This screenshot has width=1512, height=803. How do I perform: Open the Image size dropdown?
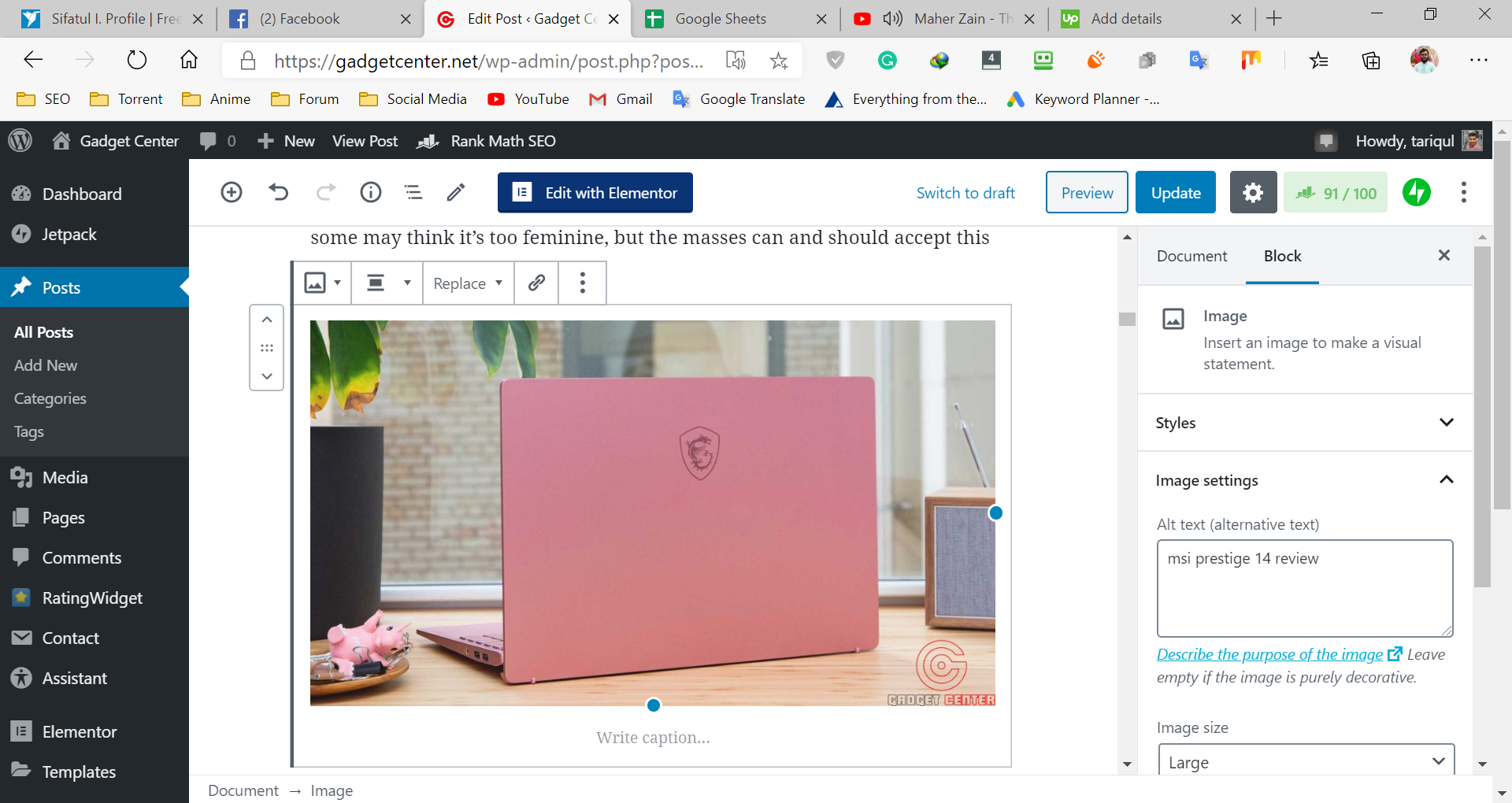[x=1306, y=761]
